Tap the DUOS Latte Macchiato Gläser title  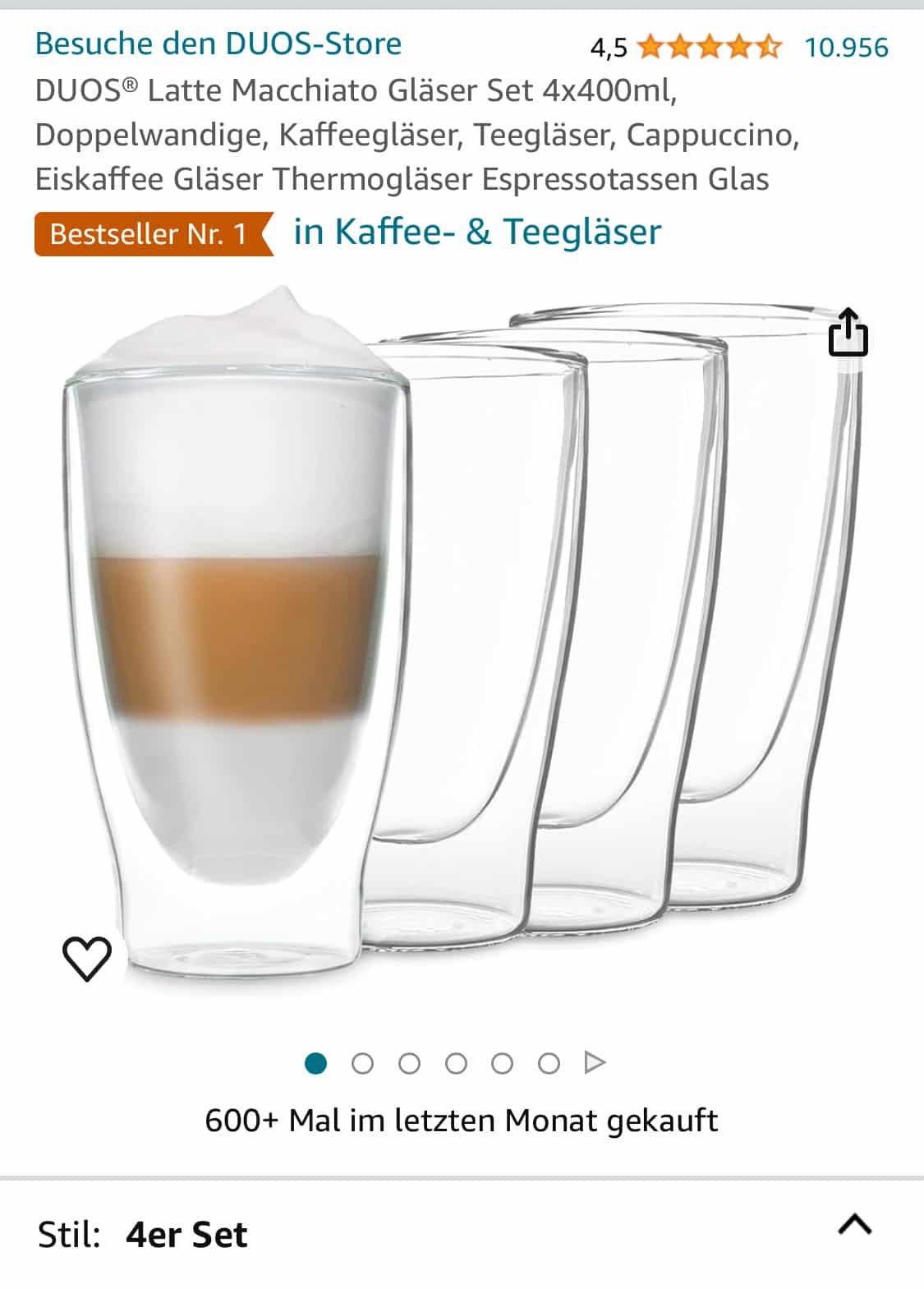click(x=417, y=134)
